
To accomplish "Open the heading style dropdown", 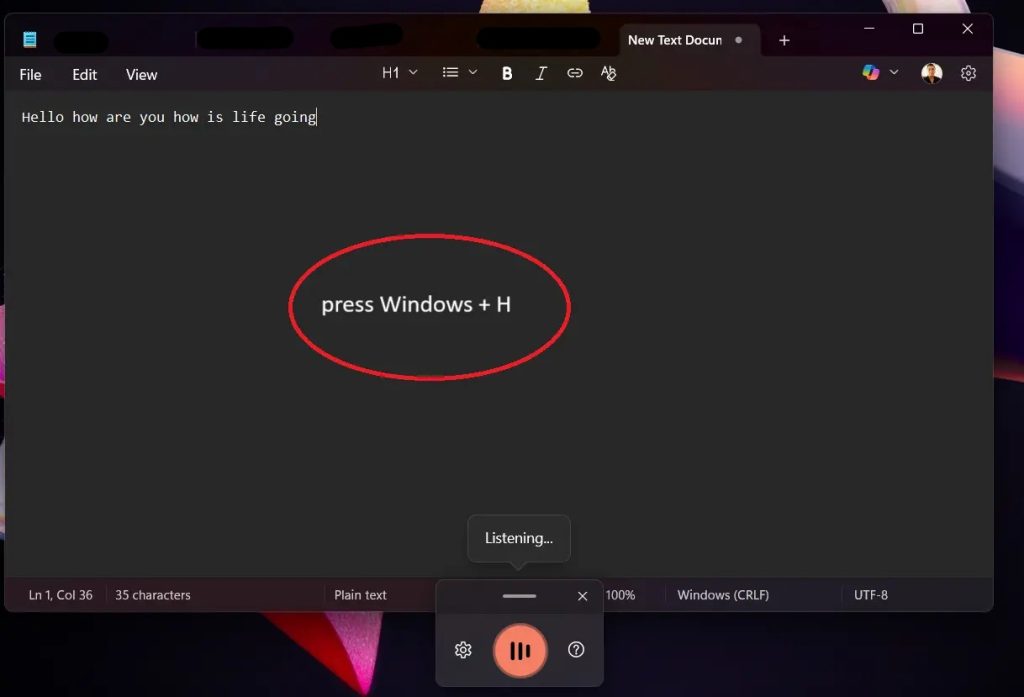I will pos(398,72).
